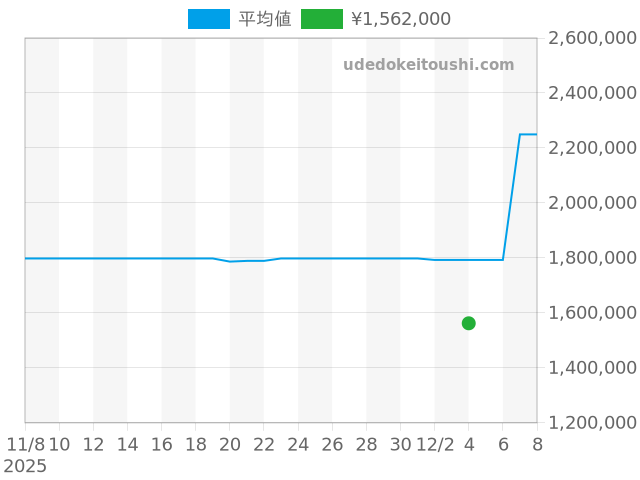Click the 20 x-axis date label
The image size is (640, 480).
230,444
